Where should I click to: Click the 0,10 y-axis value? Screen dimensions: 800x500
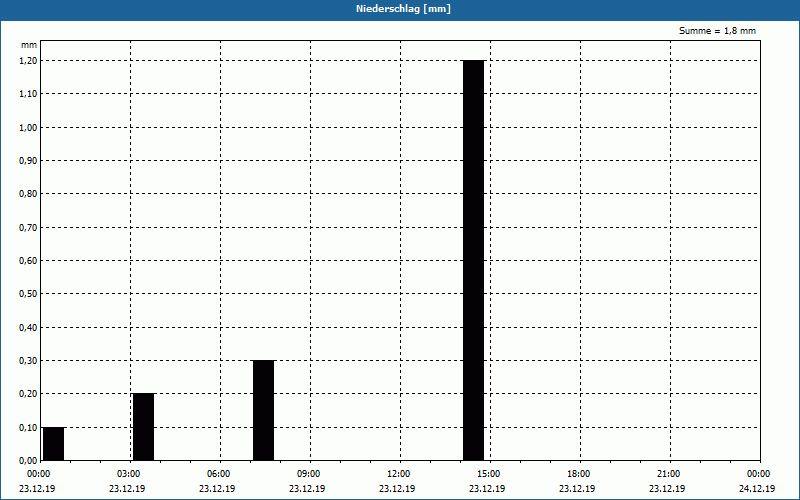point(28,428)
